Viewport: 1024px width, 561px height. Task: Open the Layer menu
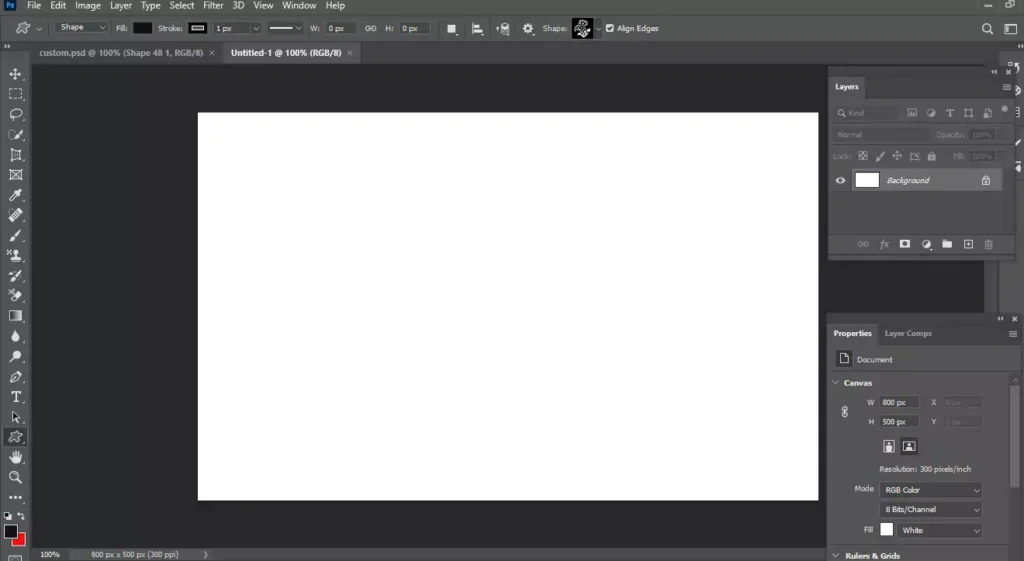121,6
